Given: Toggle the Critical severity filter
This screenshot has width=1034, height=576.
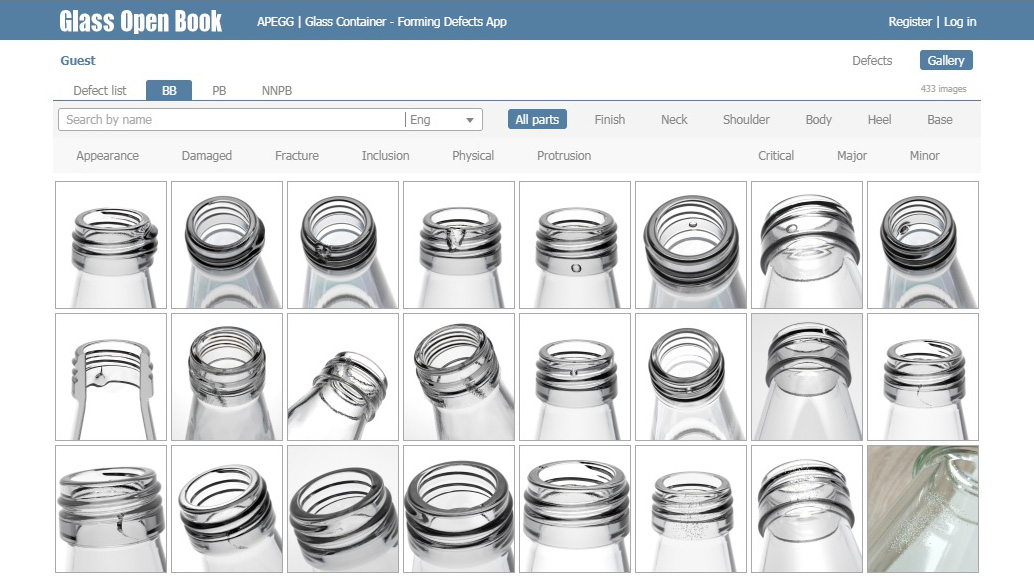Looking at the screenshot, I should point(776,155).
